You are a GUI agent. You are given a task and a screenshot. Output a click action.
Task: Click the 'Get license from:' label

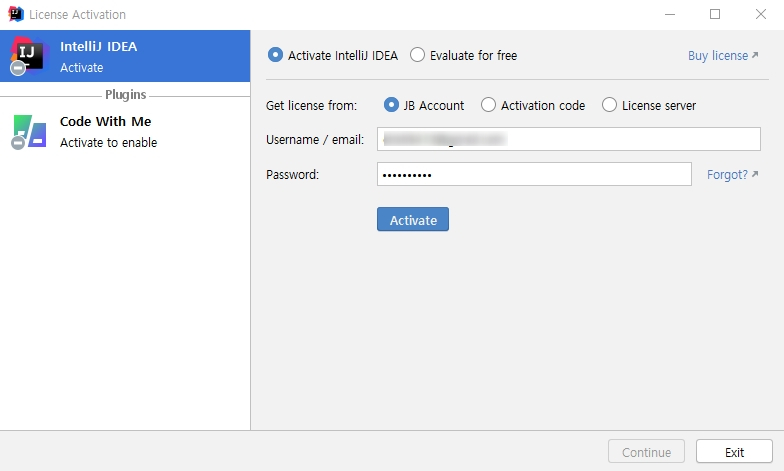pyautogui.click(x=312, y=106)
